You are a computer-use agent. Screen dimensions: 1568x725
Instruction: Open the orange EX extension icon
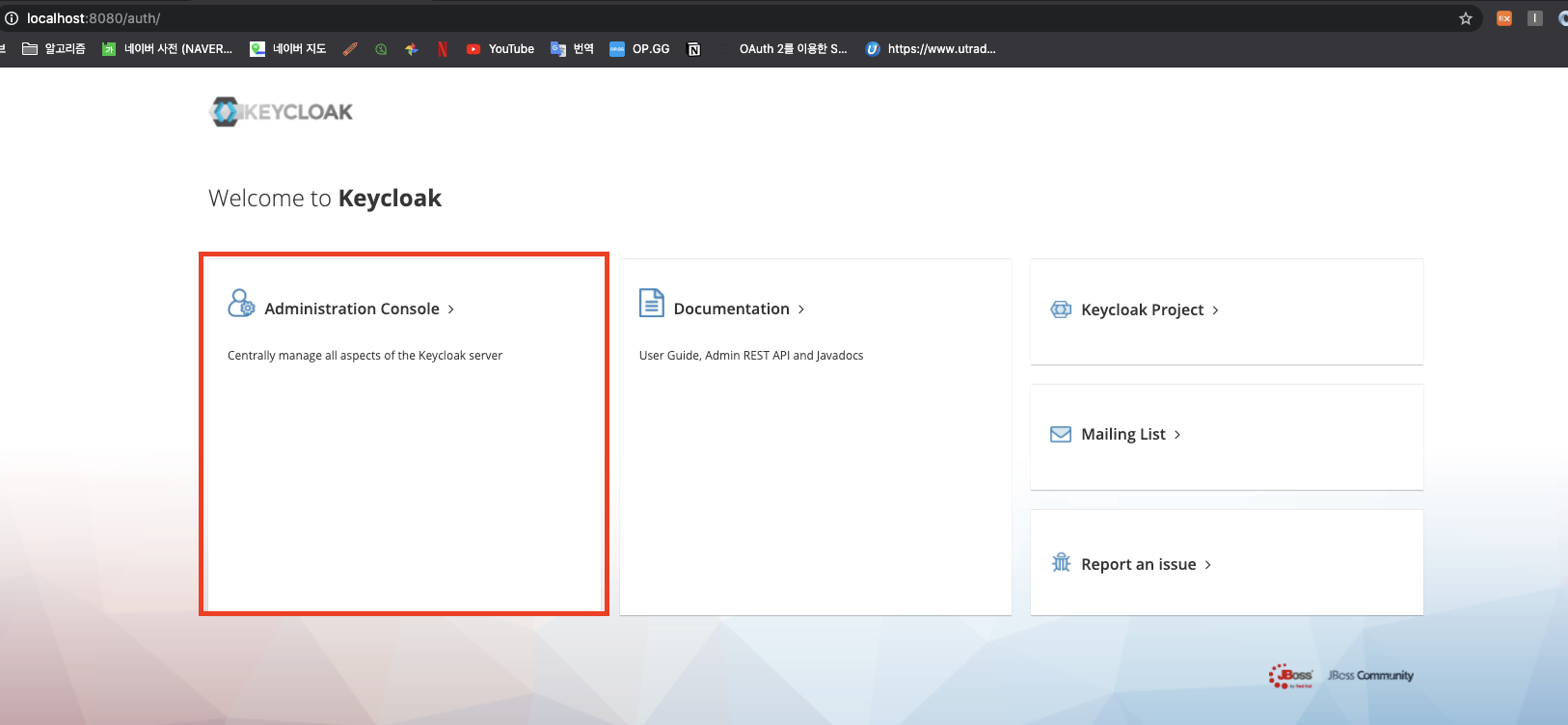point(1504,18)
